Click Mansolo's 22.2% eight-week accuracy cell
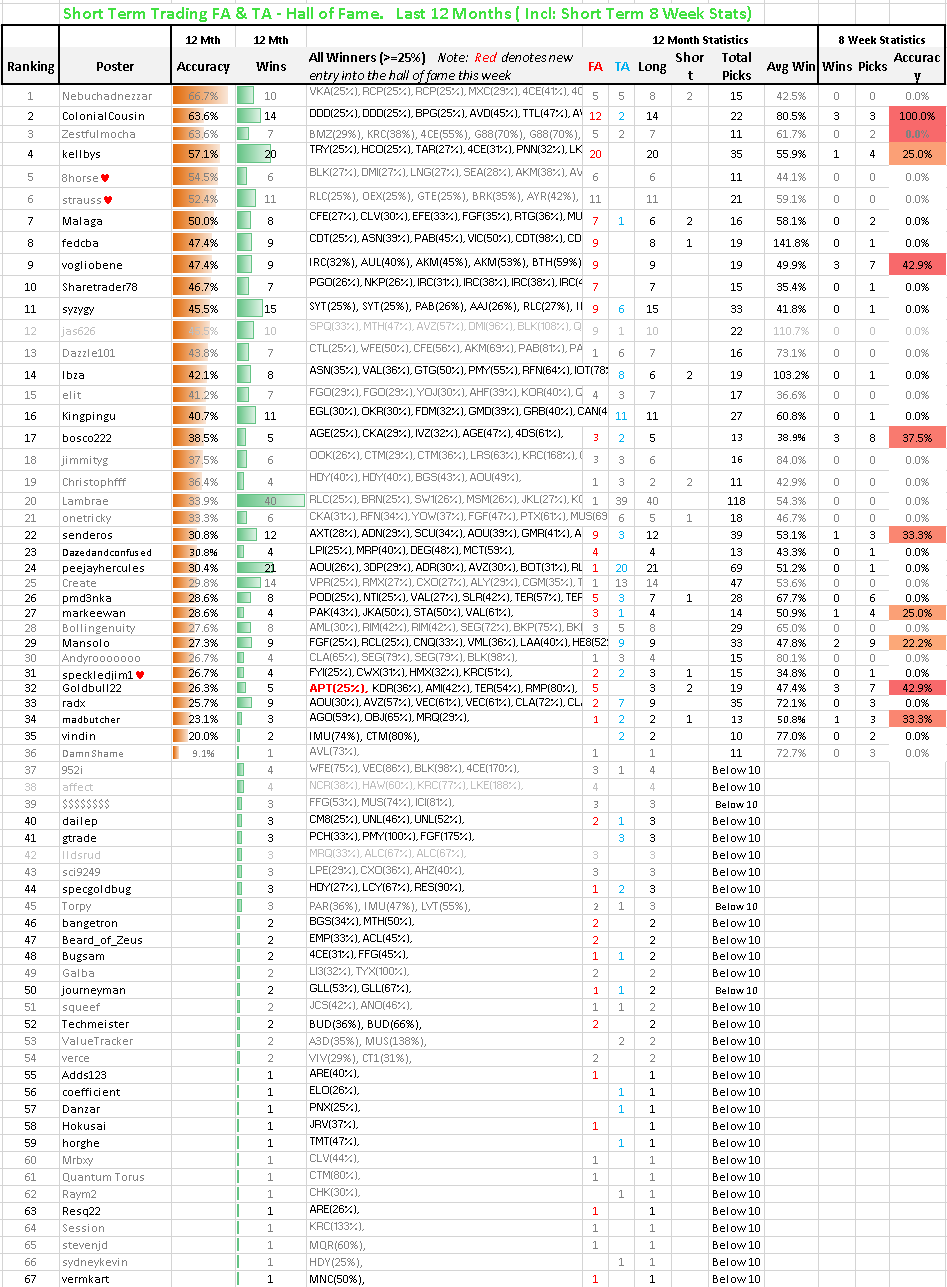 917,643
